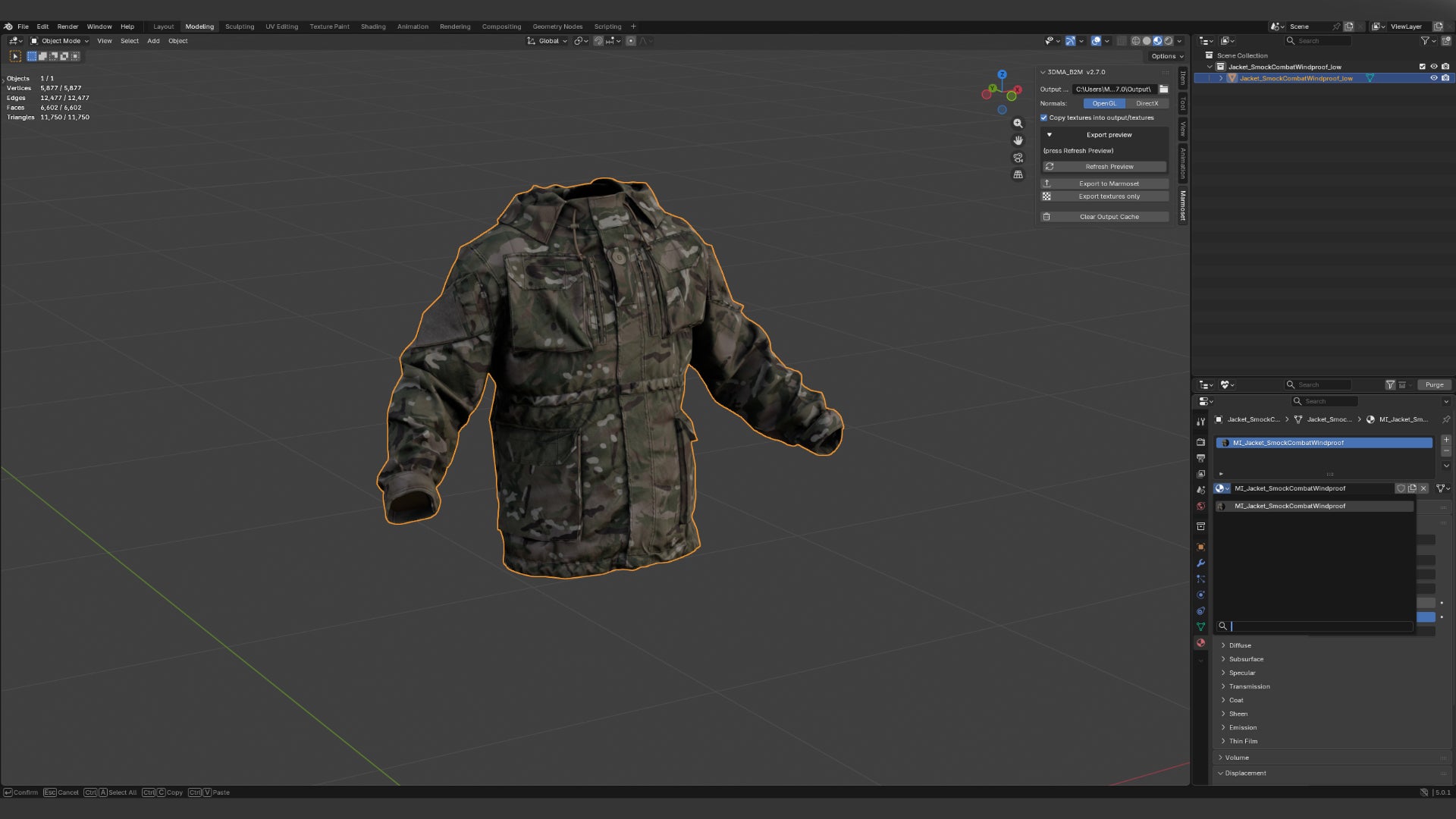Click the output folder browse icon

(1163, 89)
